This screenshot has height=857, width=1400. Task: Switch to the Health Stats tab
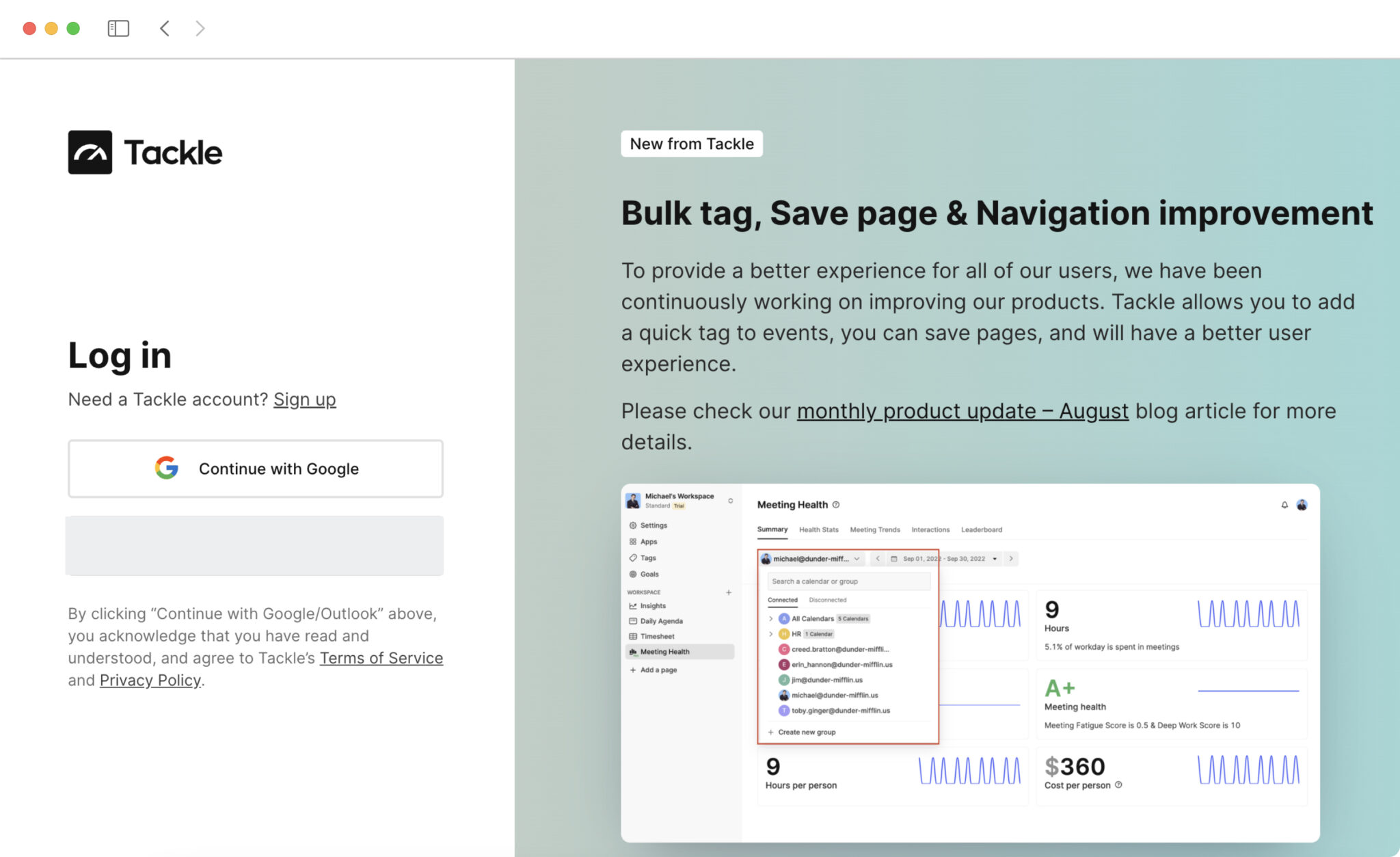(818, 529)
